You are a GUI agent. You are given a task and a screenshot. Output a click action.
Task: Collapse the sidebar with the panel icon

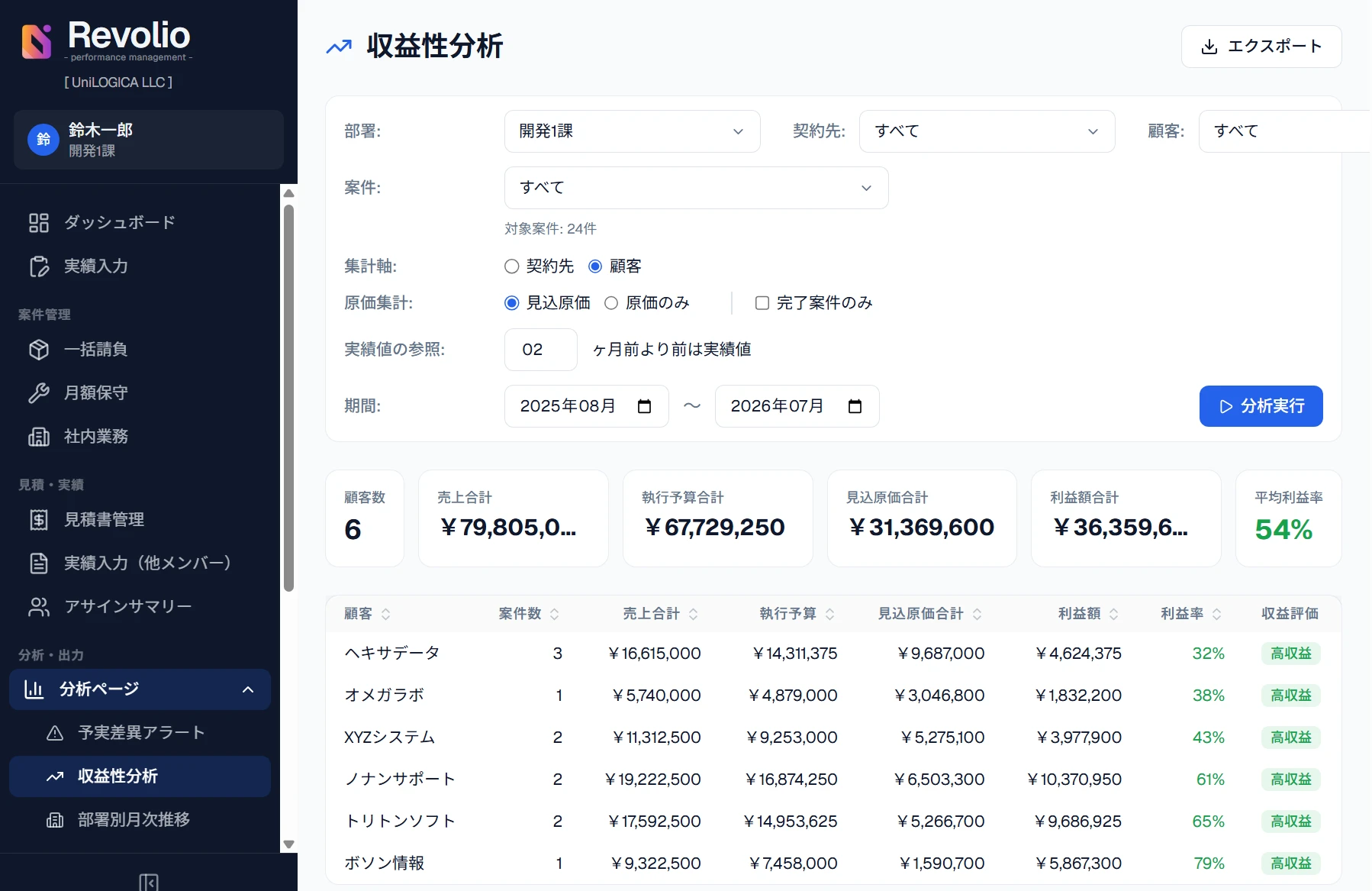pos(149,882)
